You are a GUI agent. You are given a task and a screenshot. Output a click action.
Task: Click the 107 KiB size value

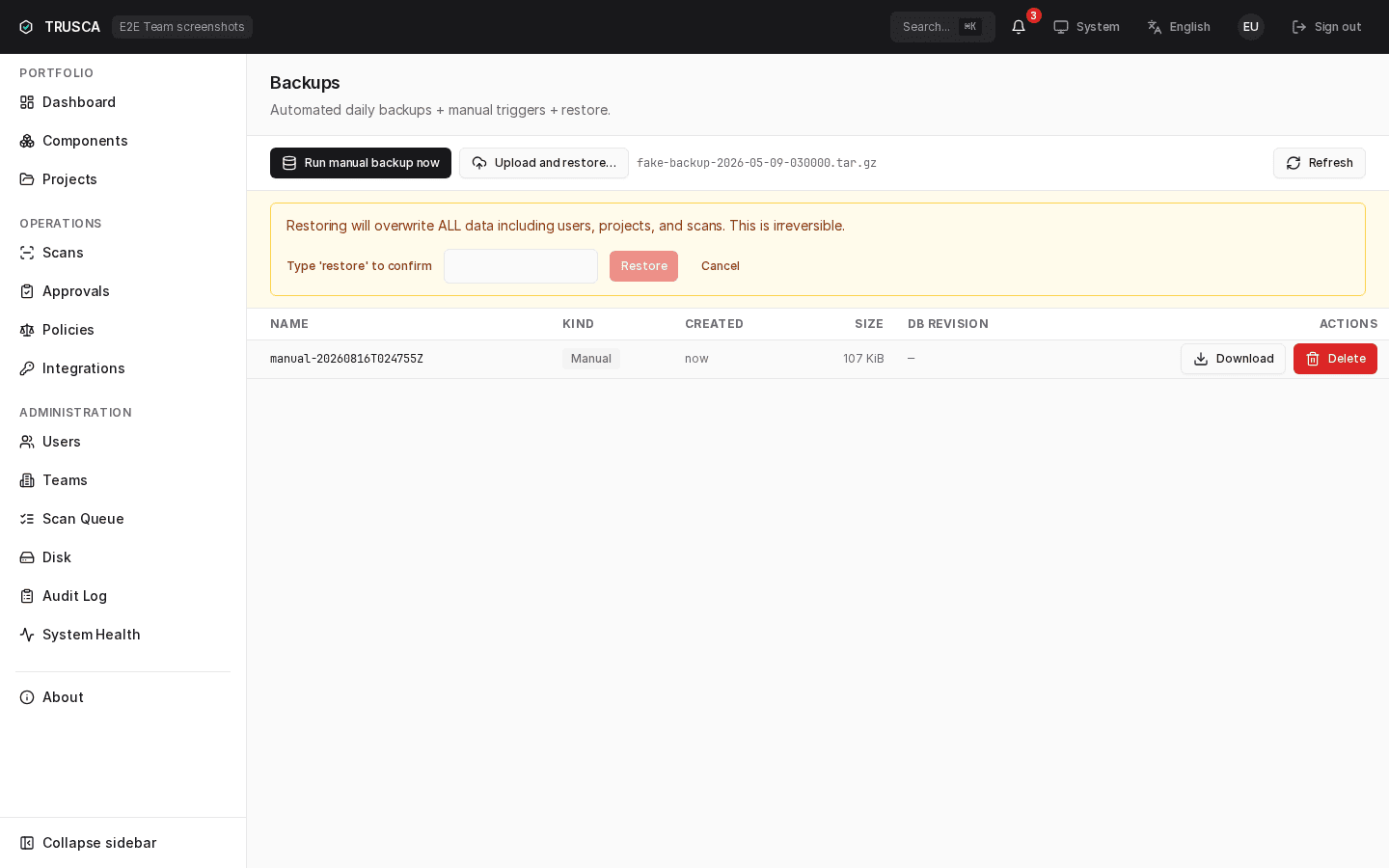coord(863,359)
